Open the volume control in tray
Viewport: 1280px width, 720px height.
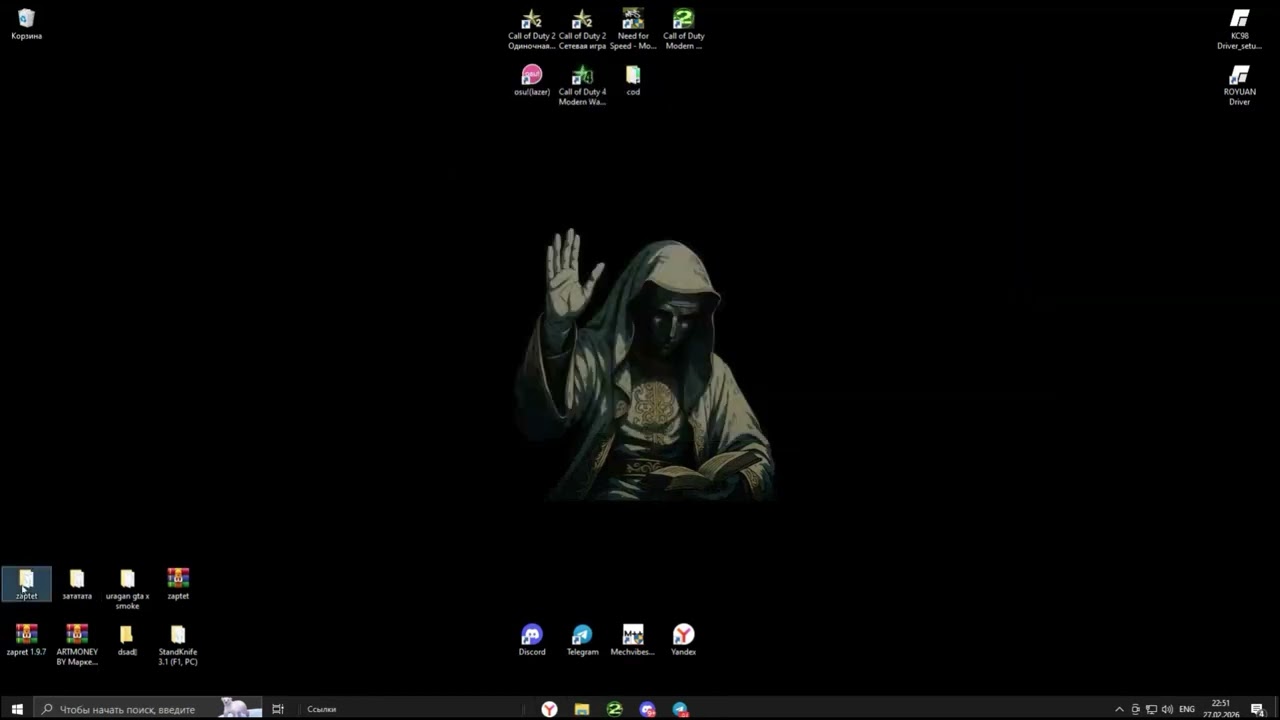(x=1167, y=709)
